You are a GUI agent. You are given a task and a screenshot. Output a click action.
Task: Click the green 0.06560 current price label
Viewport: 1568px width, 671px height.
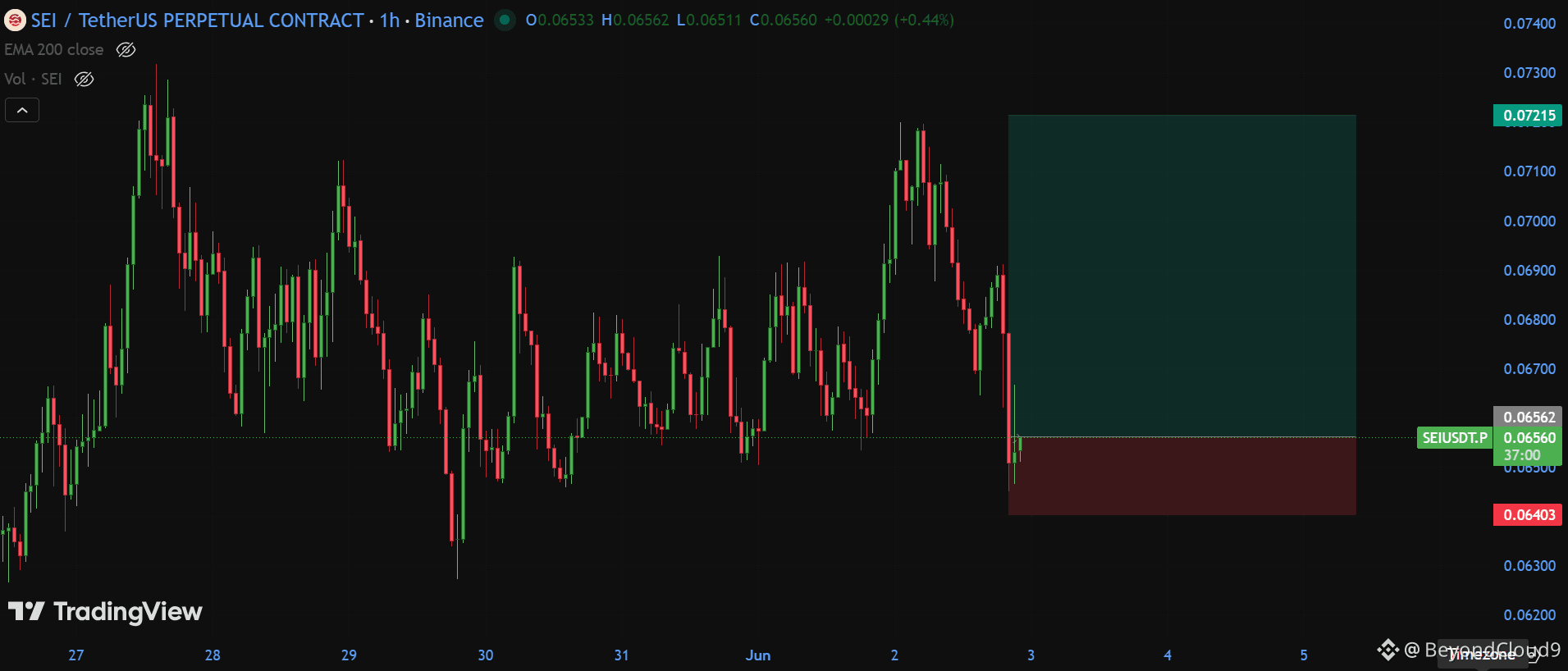point(1529,438)
